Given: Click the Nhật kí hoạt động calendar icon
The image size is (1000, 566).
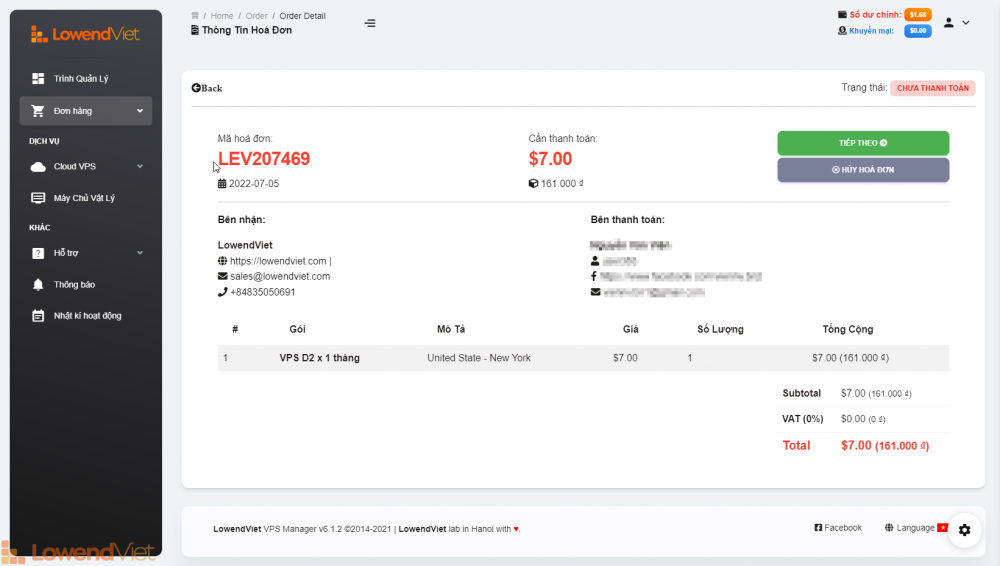Looking at the screenshot, I should point(38,316).
